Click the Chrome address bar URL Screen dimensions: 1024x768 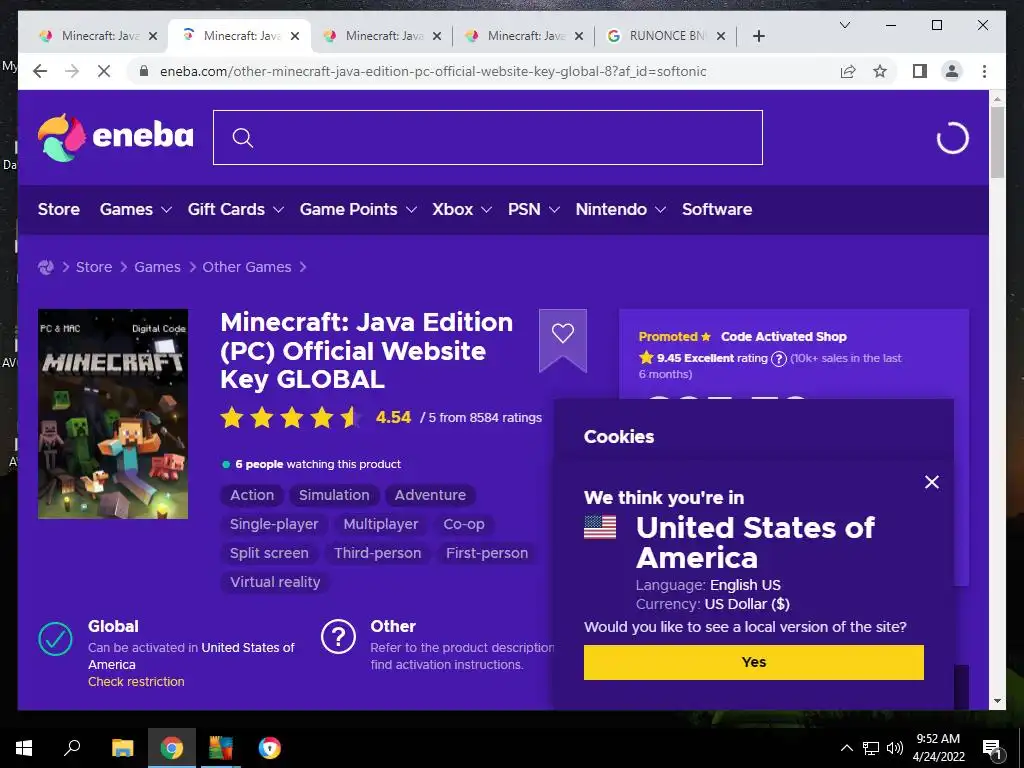pyautogui.click(x=433, y=71)
